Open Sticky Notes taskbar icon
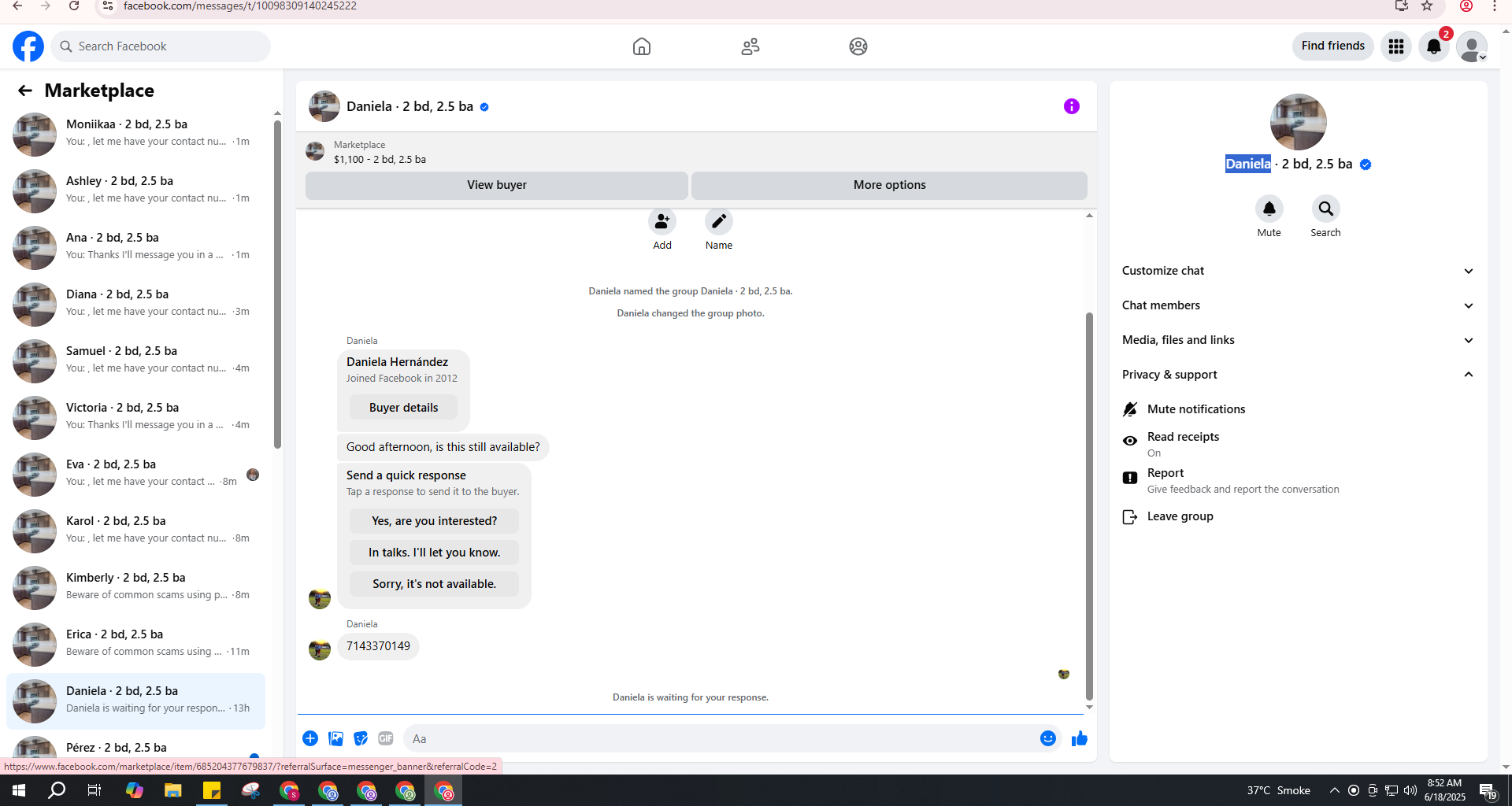This screenshot has height=806, width=1512. tap(212, 790)
